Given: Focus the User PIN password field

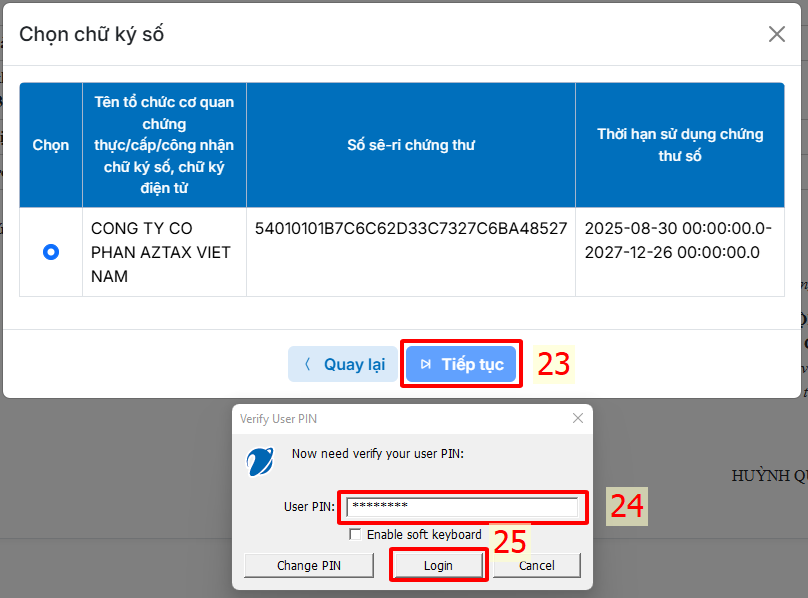Looking at the screenshot, I should click(461, 507).
